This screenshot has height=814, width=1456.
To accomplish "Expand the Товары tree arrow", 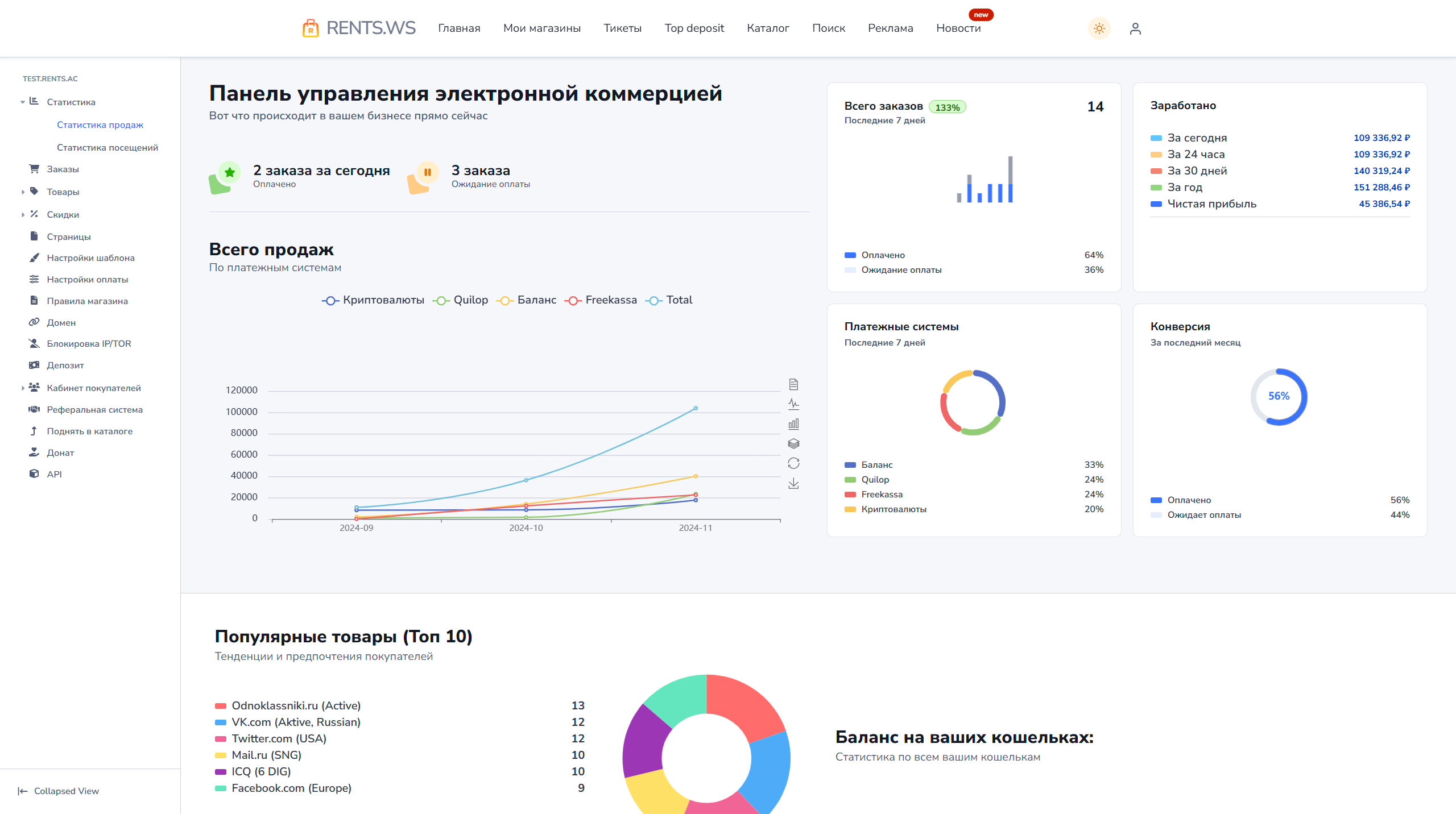I will coord(23,192).
